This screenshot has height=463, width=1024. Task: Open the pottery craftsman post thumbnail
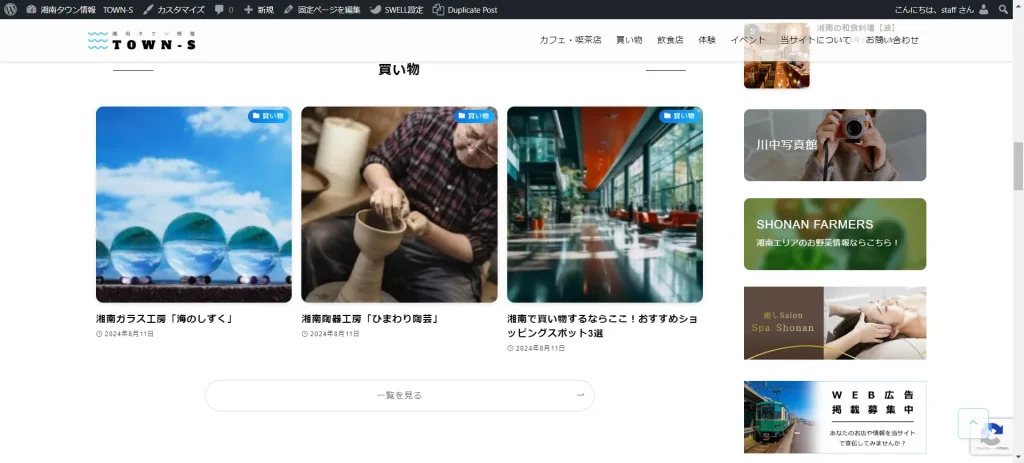(399, 204)
